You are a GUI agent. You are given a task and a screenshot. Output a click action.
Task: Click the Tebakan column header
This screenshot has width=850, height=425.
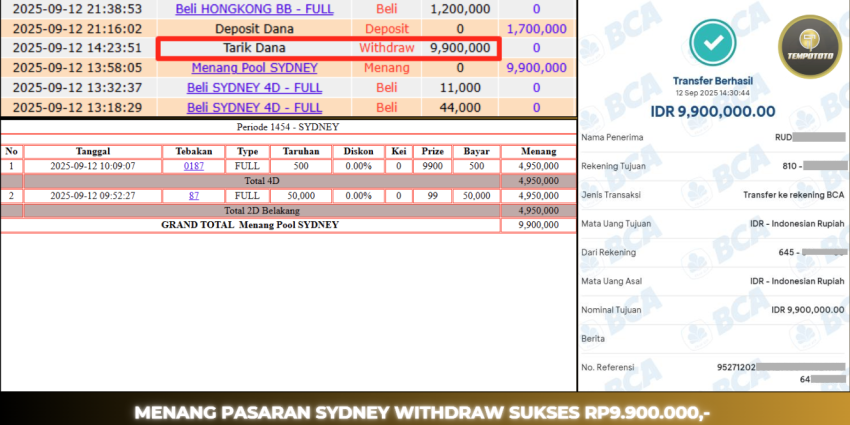tap(194, 152)
